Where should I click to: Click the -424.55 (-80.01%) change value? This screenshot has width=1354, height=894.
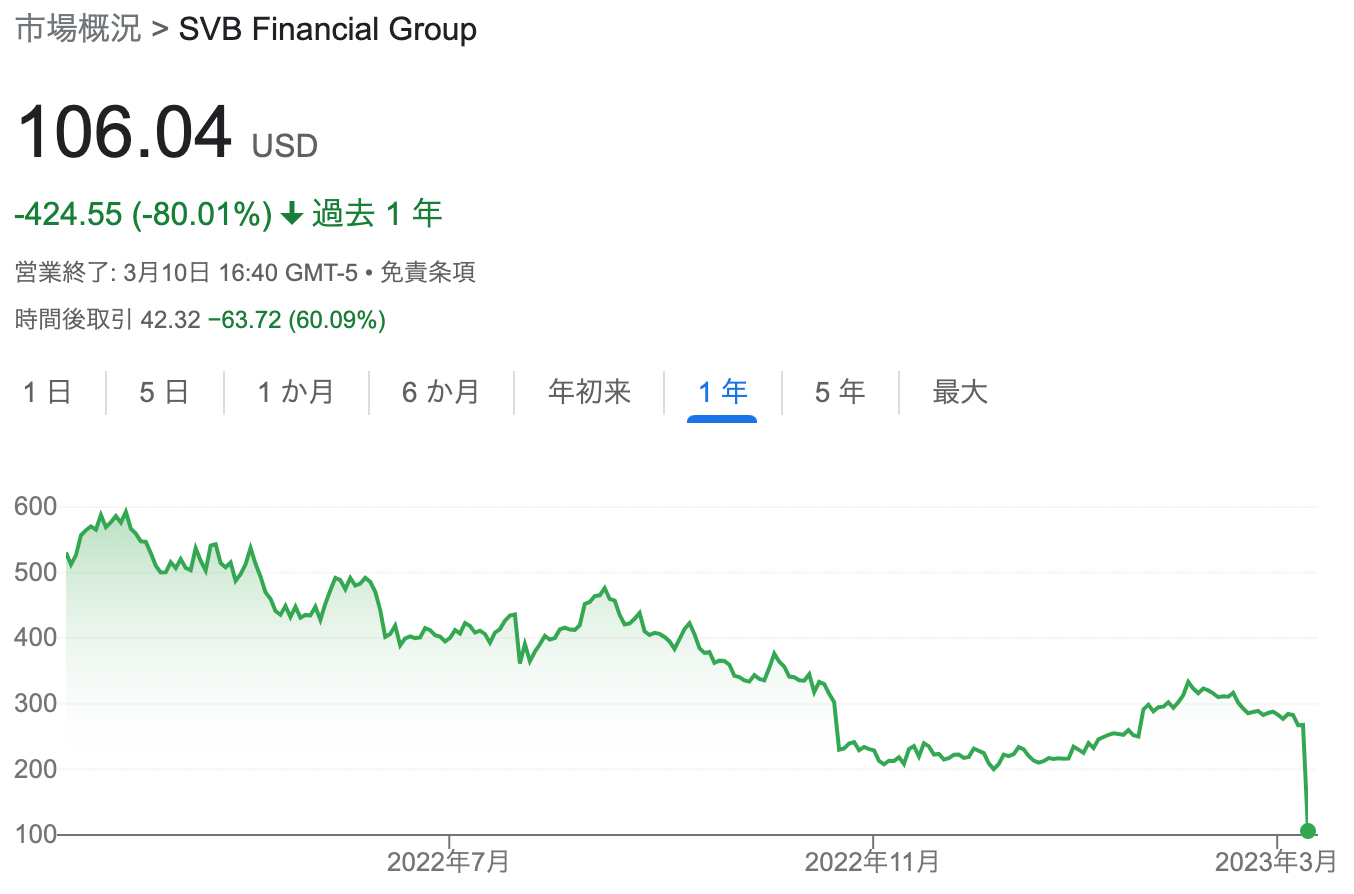[x=143, y=214]
